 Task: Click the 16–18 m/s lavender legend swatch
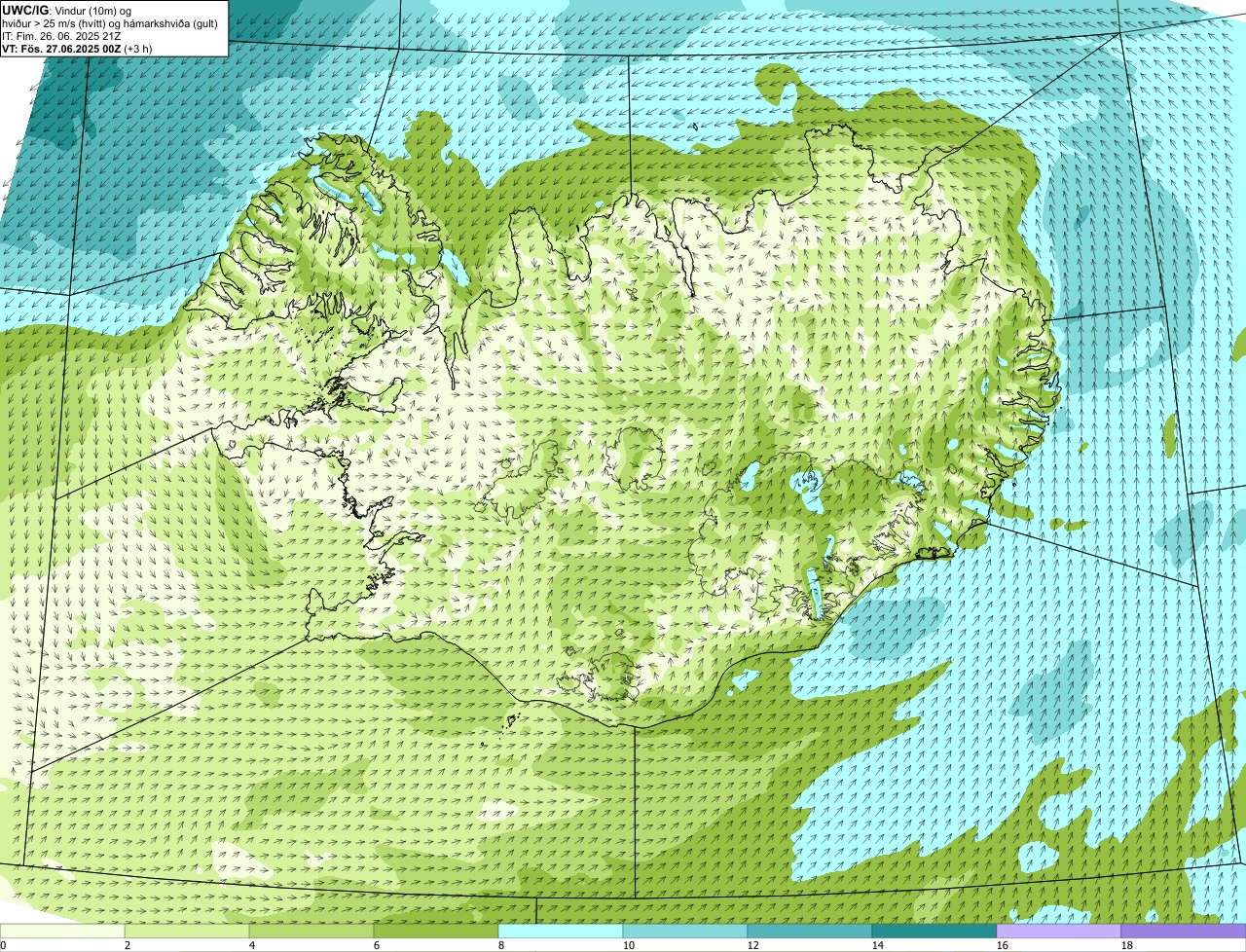[1059, 931]
